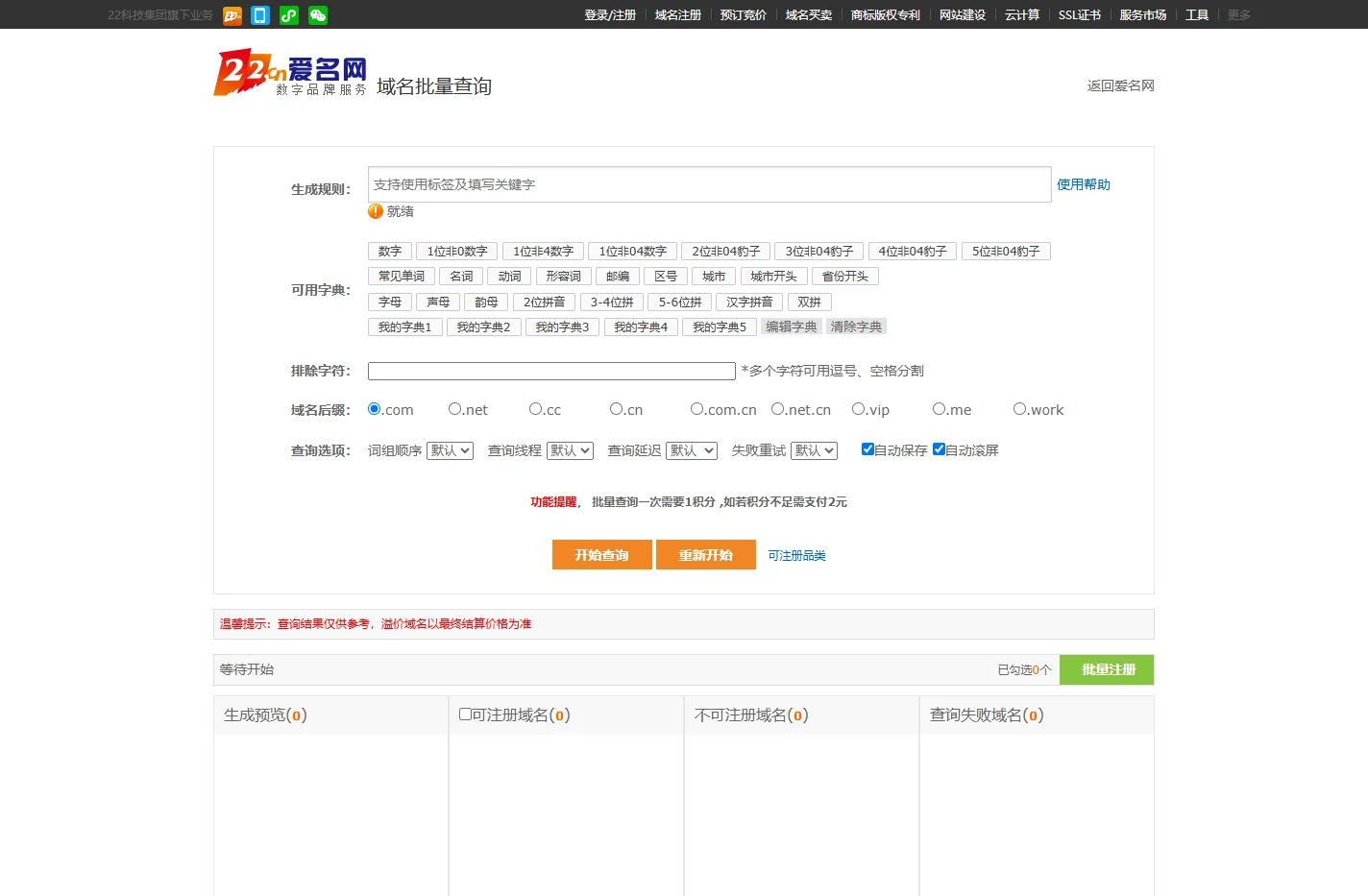Open 工具 in top navigation
1368x896 pixels.
[x=1197, y=15]
